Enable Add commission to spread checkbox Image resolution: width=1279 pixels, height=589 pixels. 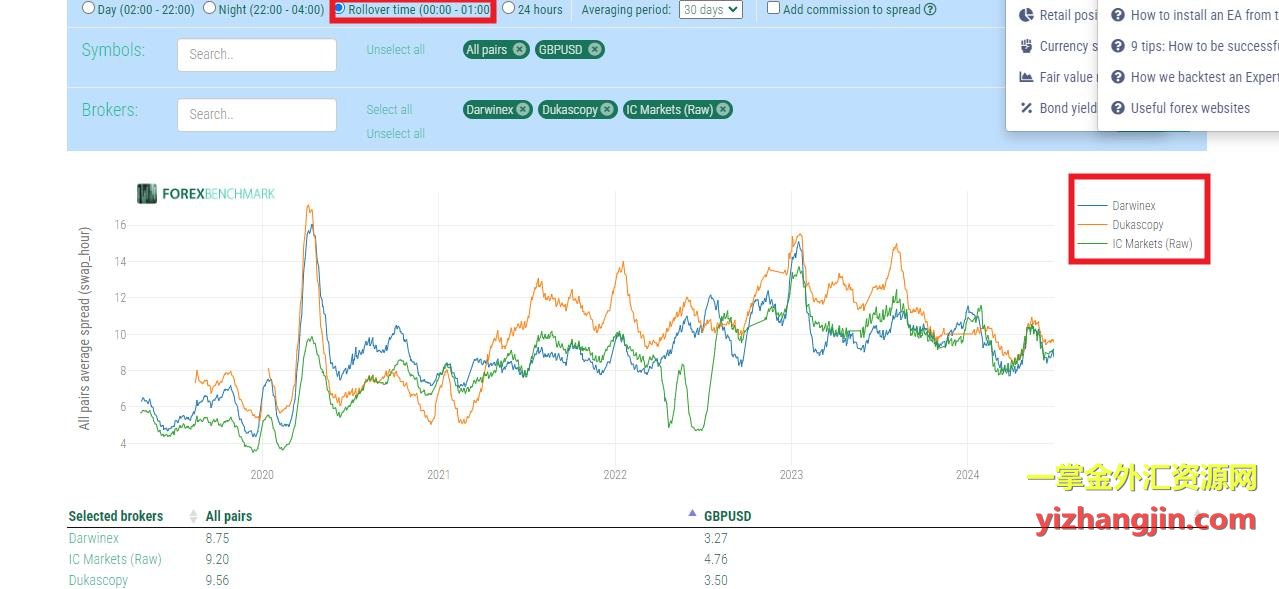tap(774, 8)
